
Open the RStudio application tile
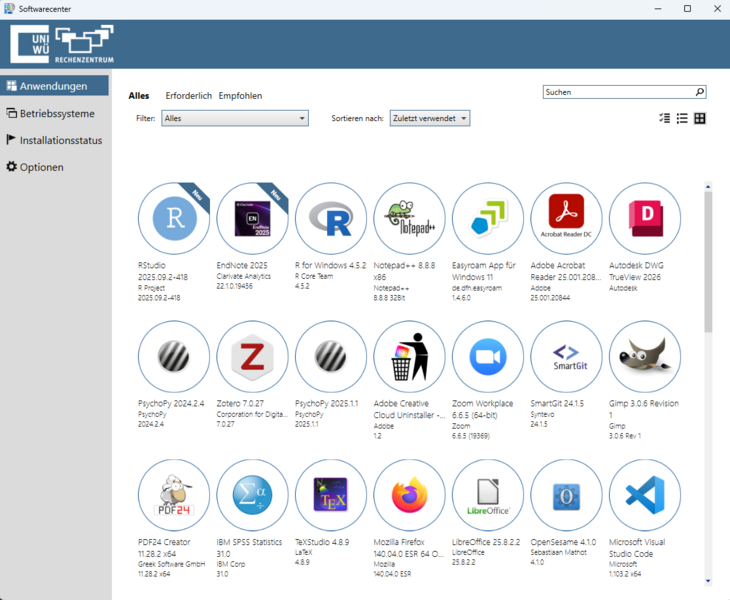pos(174,219)
